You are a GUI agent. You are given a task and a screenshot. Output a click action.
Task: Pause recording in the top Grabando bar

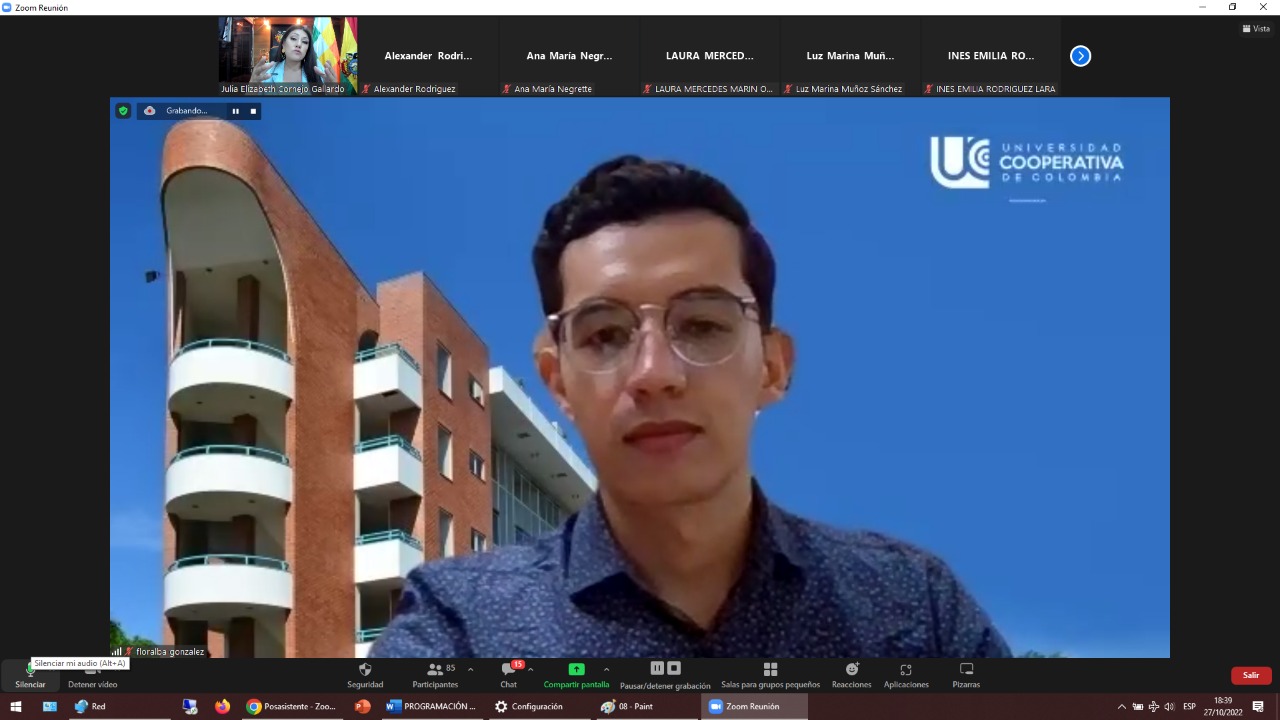tap(236, 111)
